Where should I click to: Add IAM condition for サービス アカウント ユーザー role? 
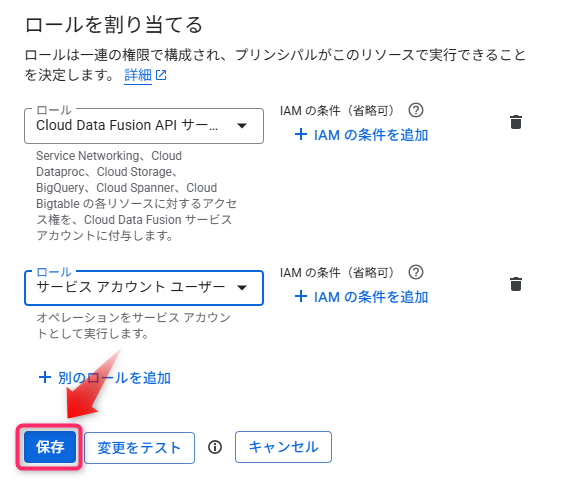[361, 297]
